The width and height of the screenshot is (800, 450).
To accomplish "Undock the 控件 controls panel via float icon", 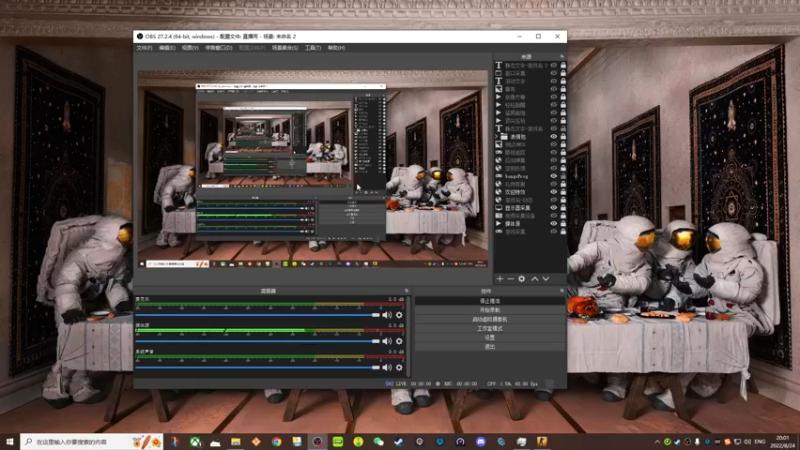I will (x=562, y=291).
